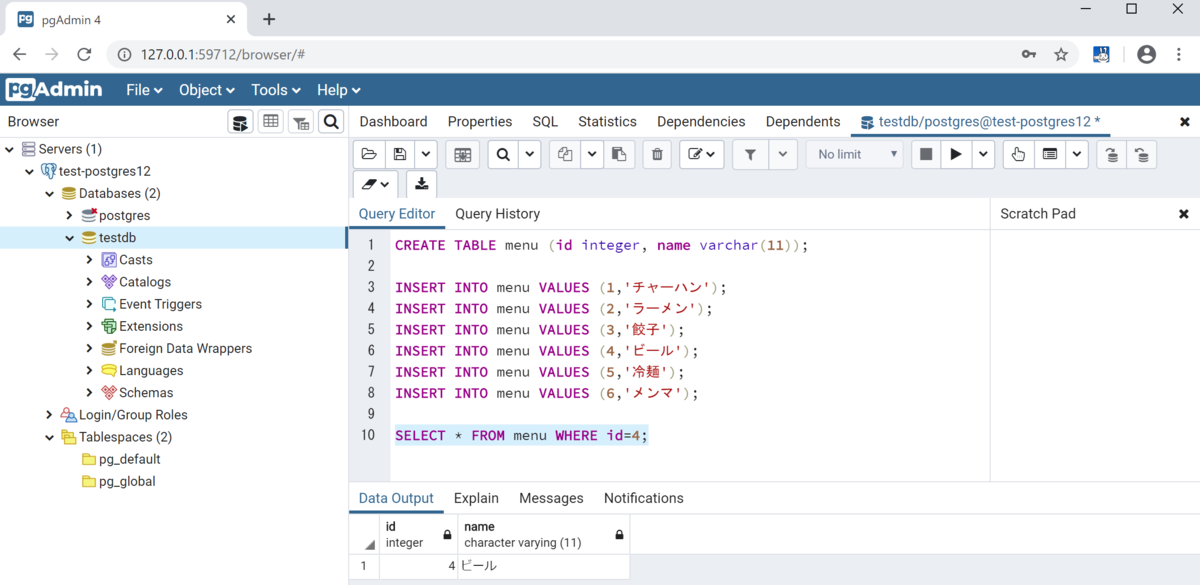Click the Download as CSV icon

tap(421, 184)
